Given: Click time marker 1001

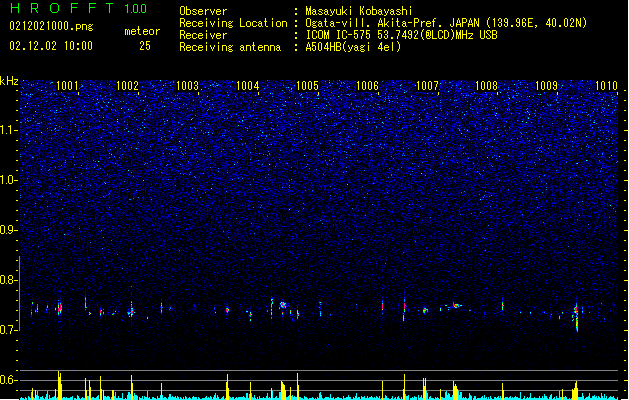Looking at the screenshot, I should [x=67, y=86].
